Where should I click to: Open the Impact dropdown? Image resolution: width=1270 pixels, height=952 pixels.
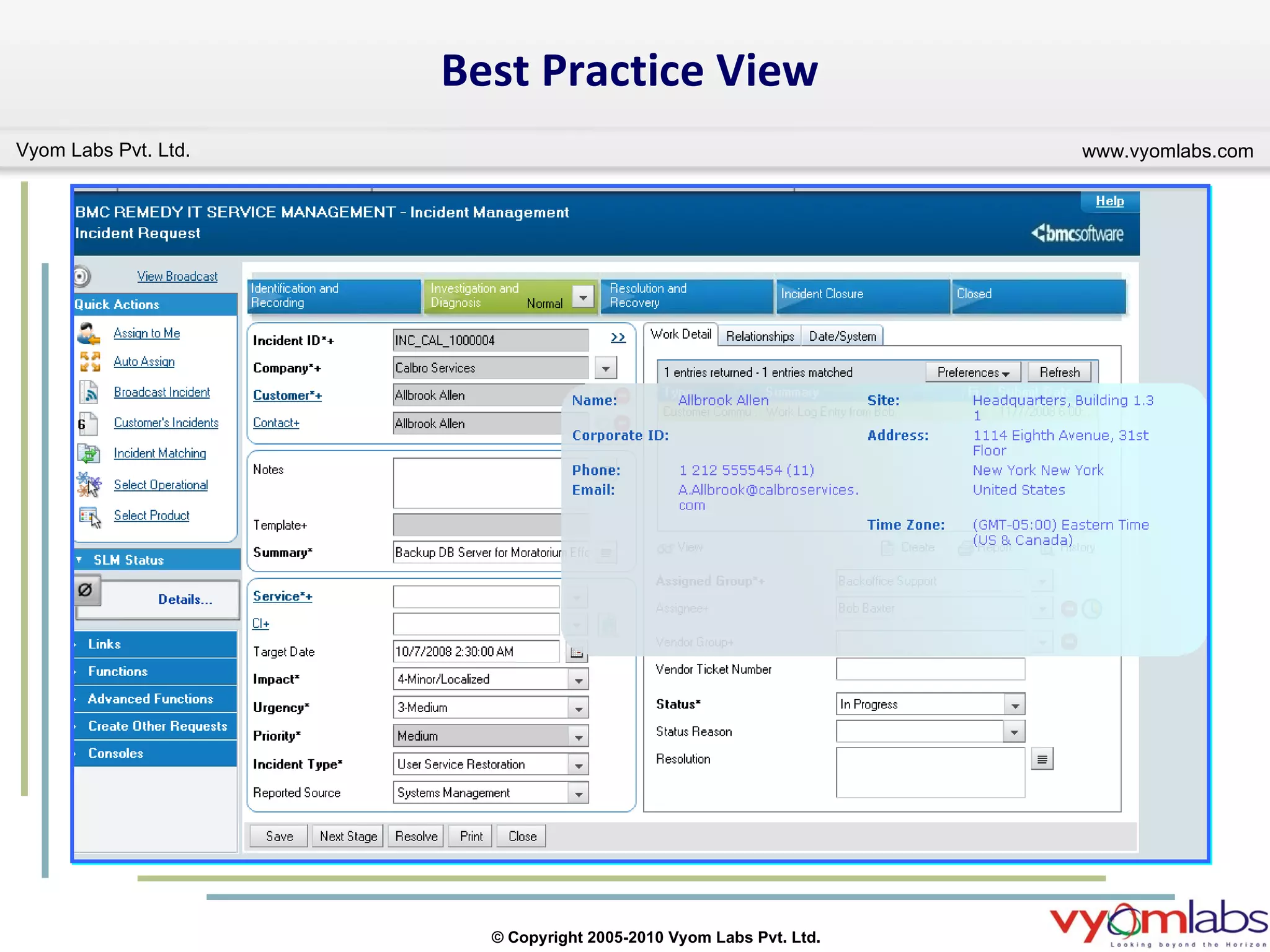[578, 680]
